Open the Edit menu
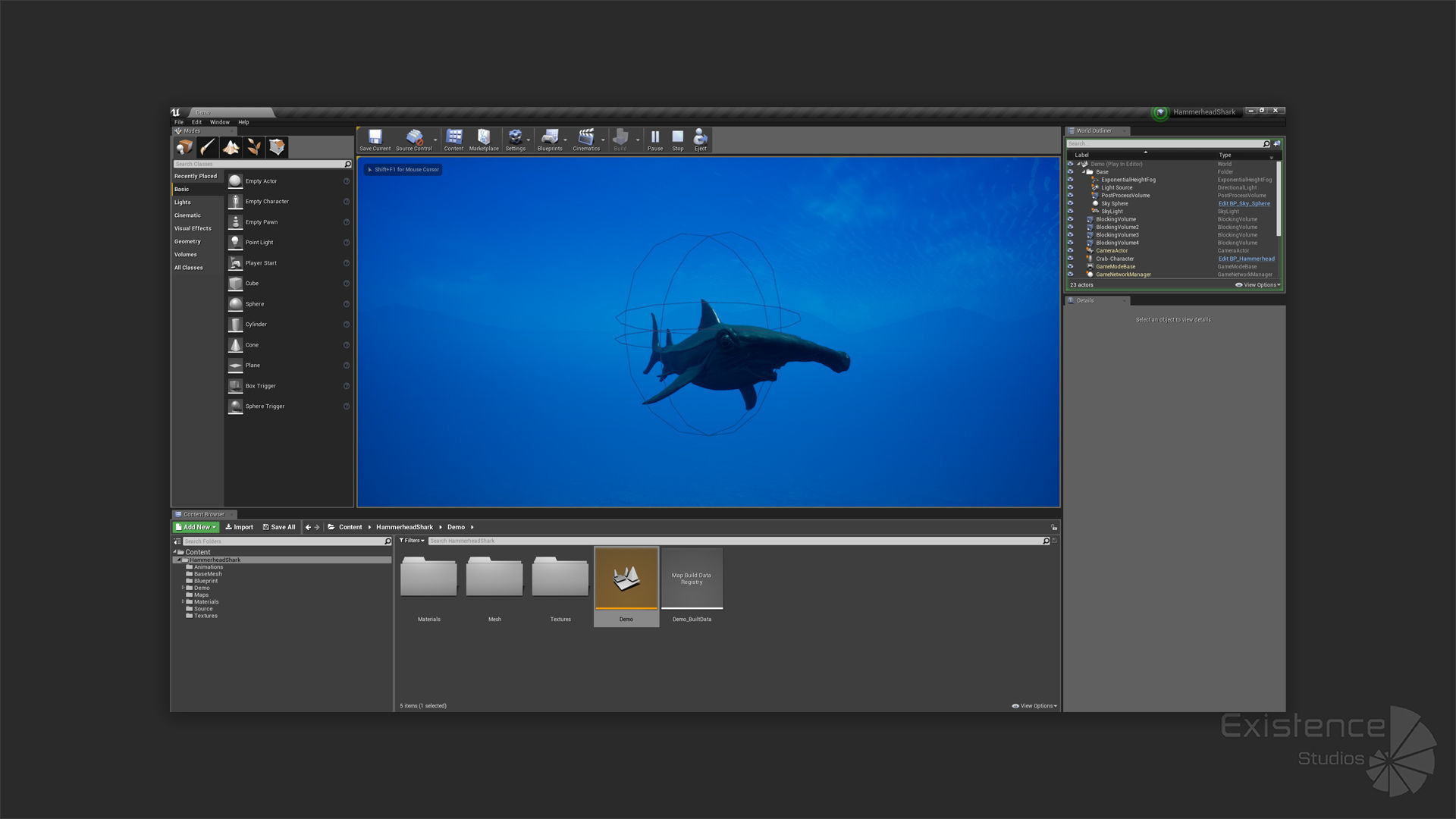1456x819 pixels. click(196, 122)
